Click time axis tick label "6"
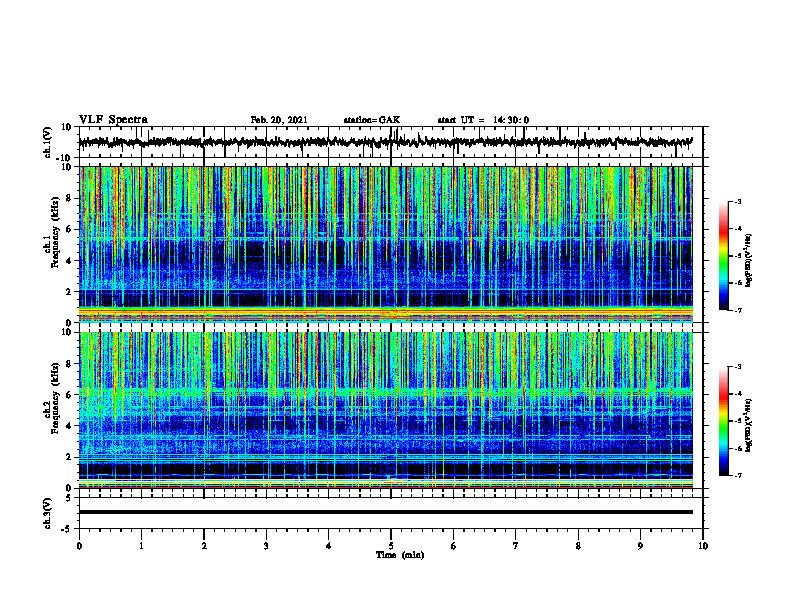 point(454,546)
